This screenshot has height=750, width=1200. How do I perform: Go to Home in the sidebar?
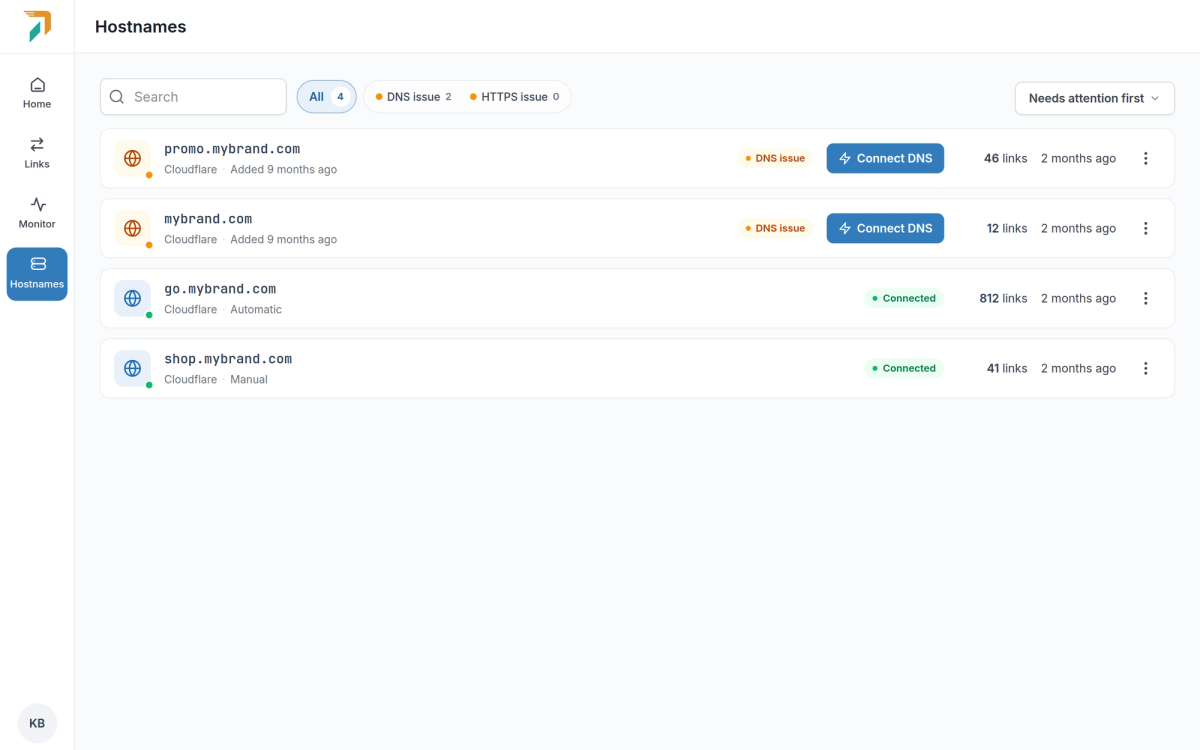37,93
